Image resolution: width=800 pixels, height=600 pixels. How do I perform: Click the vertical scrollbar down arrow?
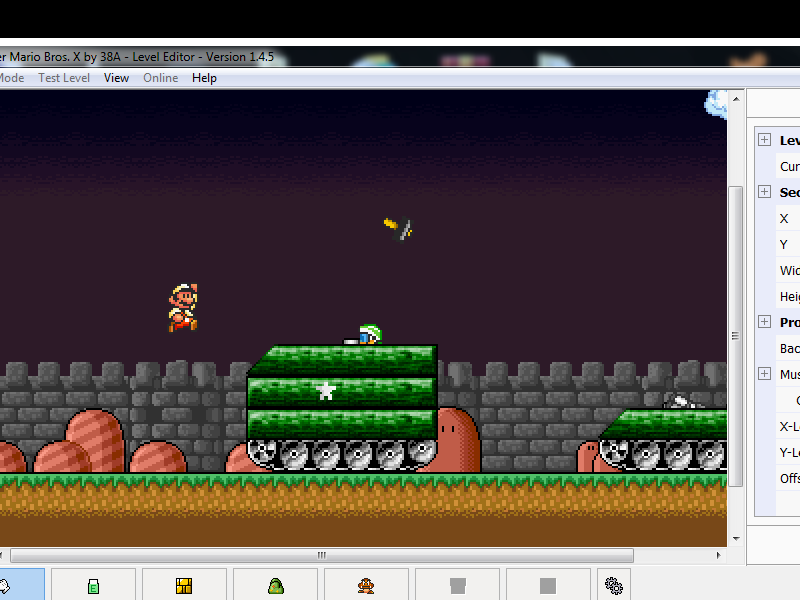tap(736, 539)
